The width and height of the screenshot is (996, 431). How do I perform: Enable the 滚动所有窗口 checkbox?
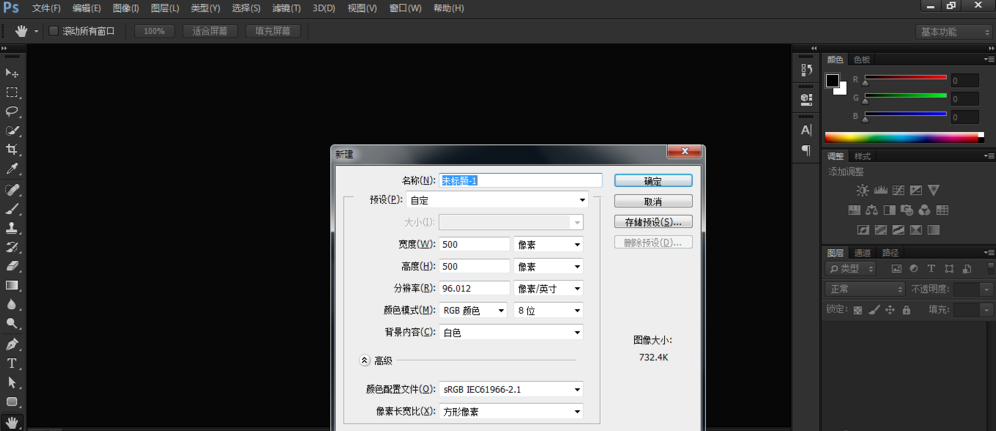pos(53,31)
